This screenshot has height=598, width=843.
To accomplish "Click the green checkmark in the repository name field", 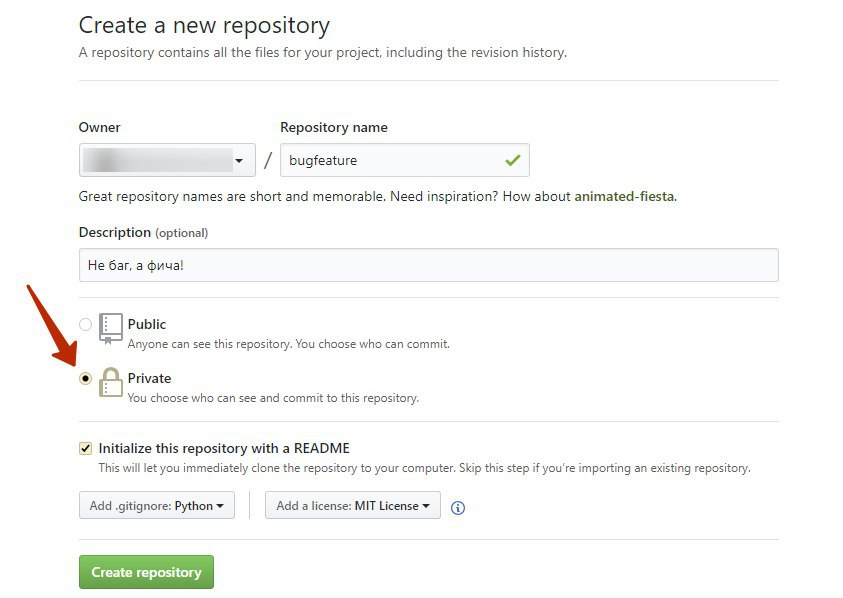I will click(x=513, y=160).
